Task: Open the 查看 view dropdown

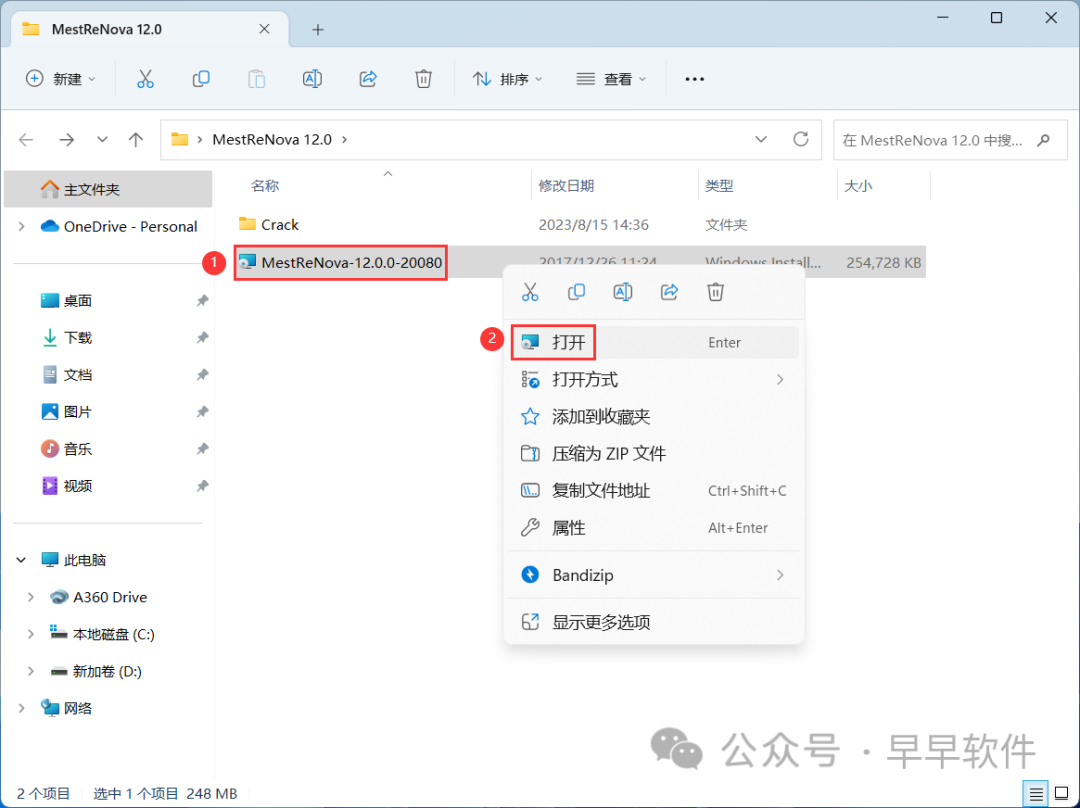Action: pos(612,79)
